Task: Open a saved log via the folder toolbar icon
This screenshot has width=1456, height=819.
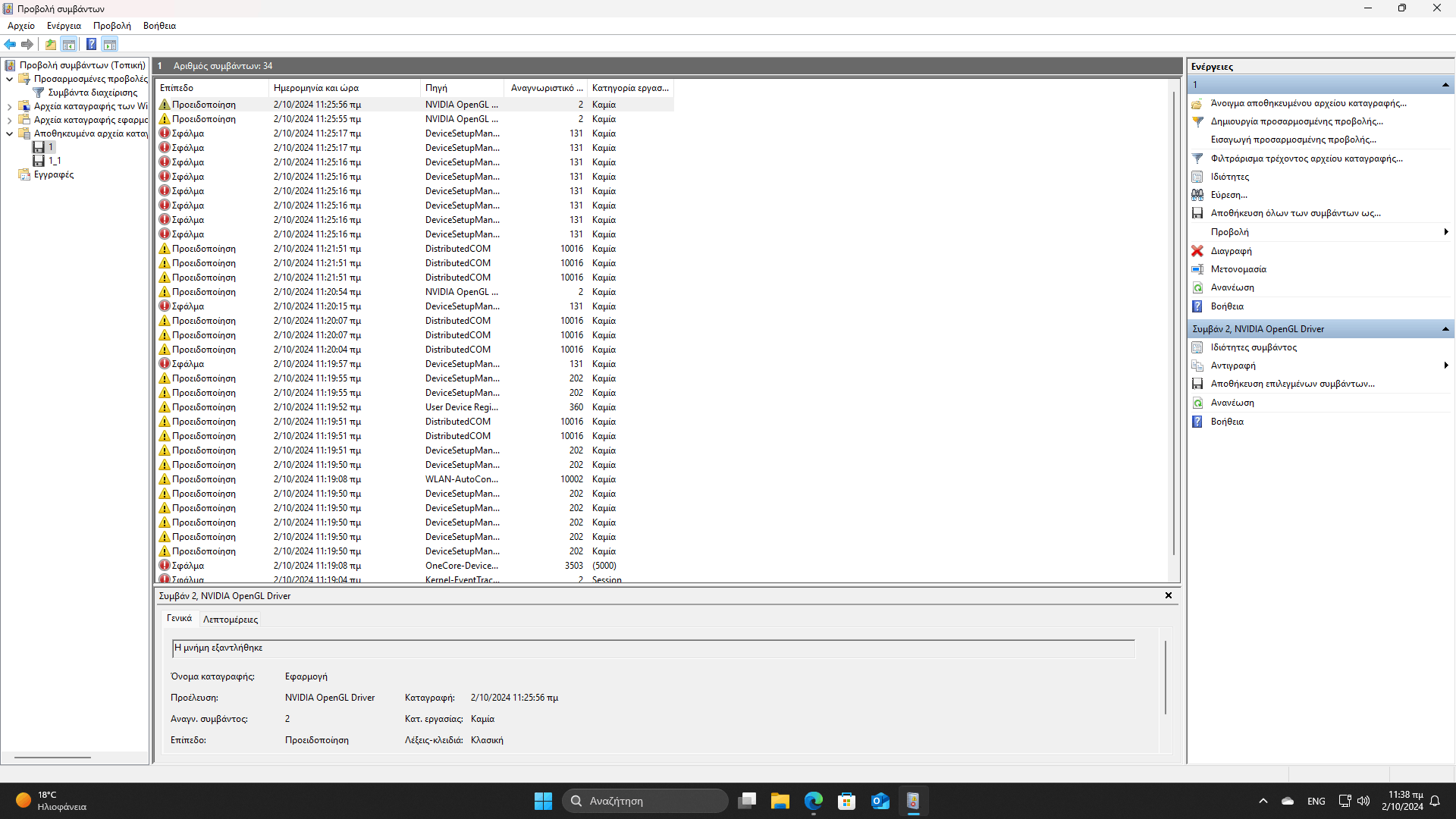Action: click(x=50, y=44)
